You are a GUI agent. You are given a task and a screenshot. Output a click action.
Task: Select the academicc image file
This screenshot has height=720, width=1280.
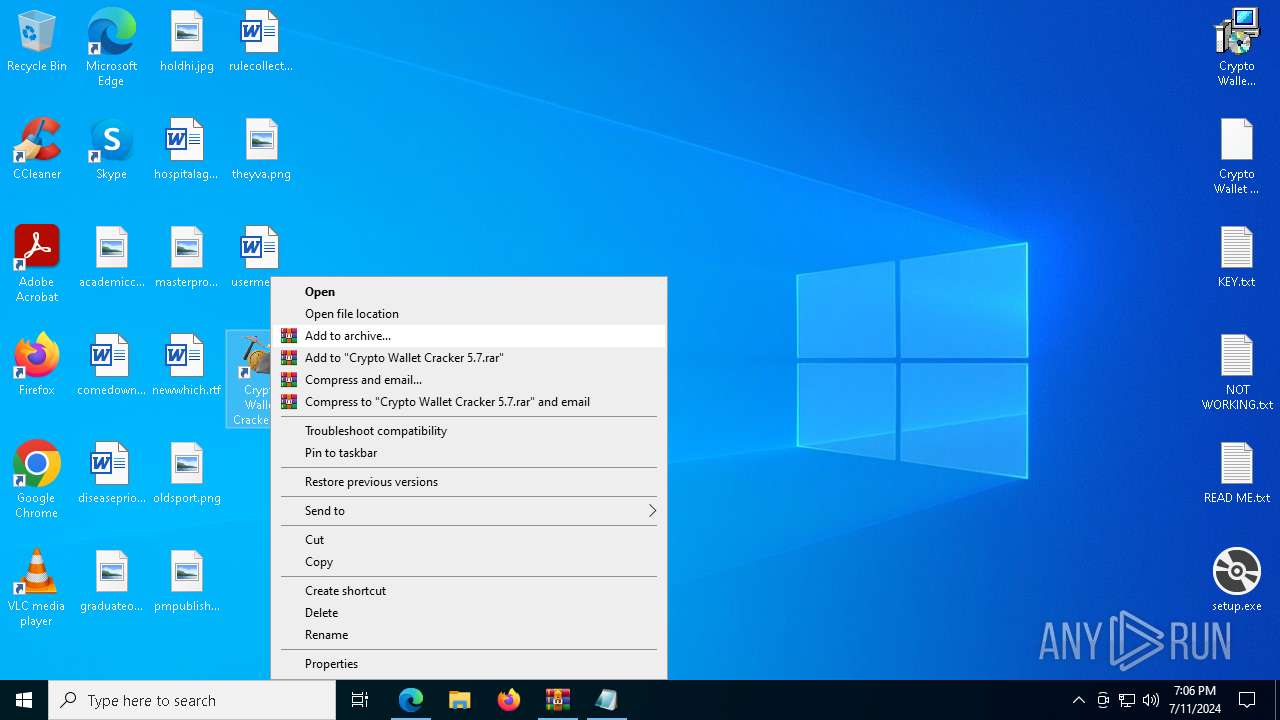pos(112,257)
